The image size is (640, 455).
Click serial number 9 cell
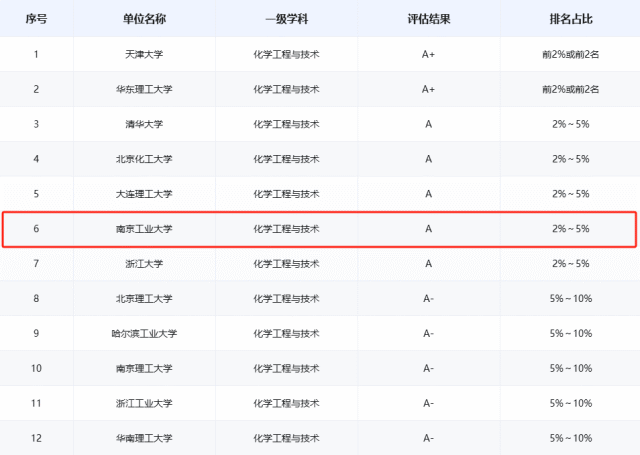36,333
